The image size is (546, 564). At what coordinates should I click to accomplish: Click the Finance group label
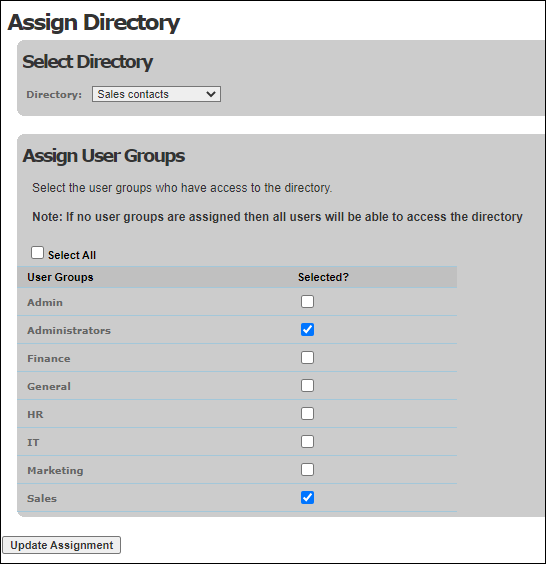coord(49,359)
